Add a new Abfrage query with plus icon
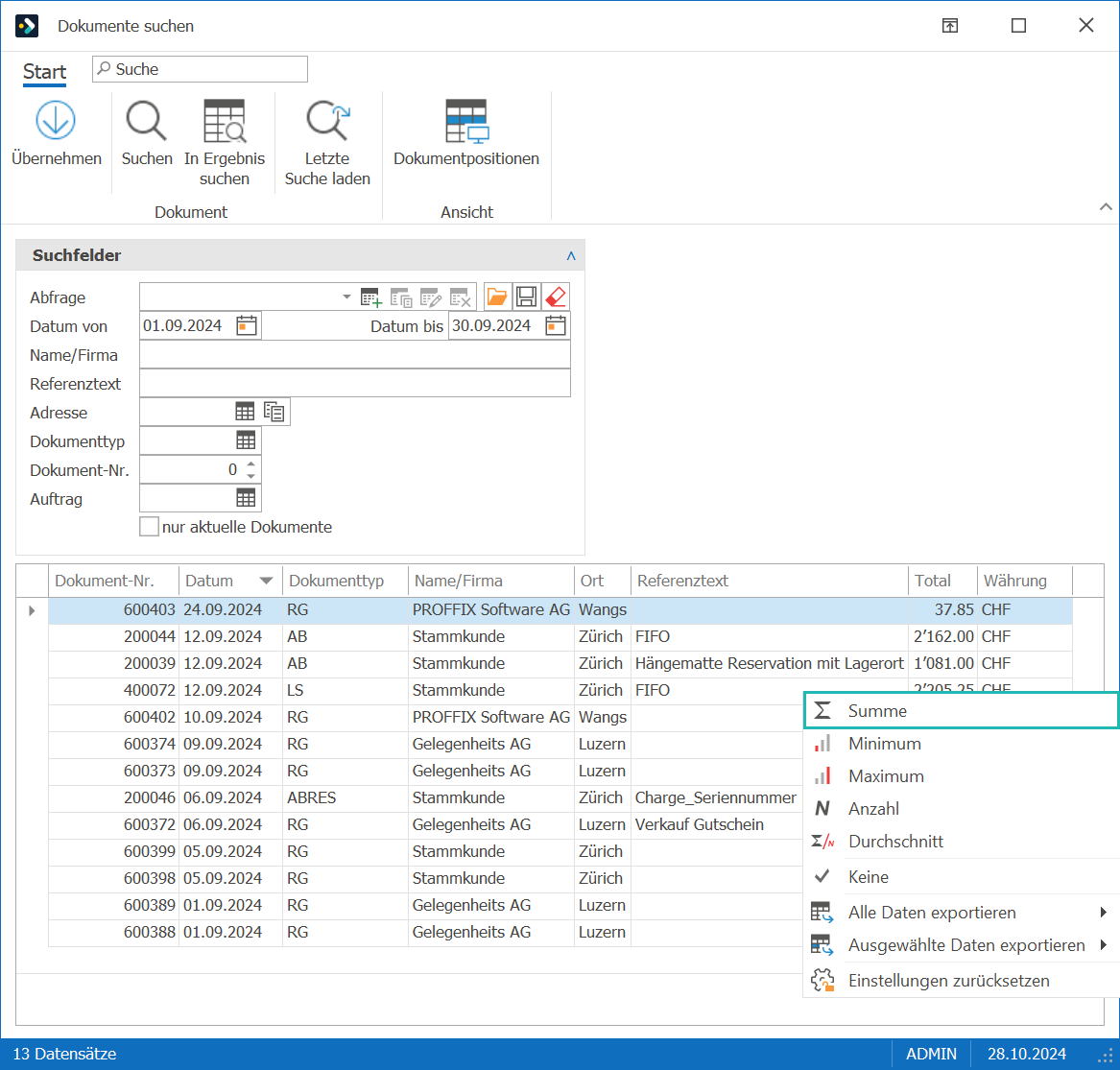Viewport: 1120px width, 1070px height. (x=370, y=297)
